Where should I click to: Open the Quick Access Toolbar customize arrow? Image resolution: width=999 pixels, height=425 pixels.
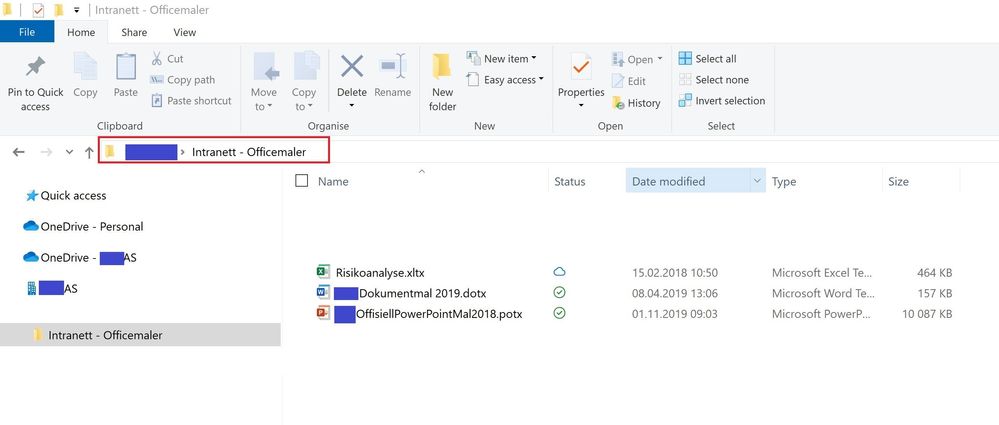(x=76, y=10)
